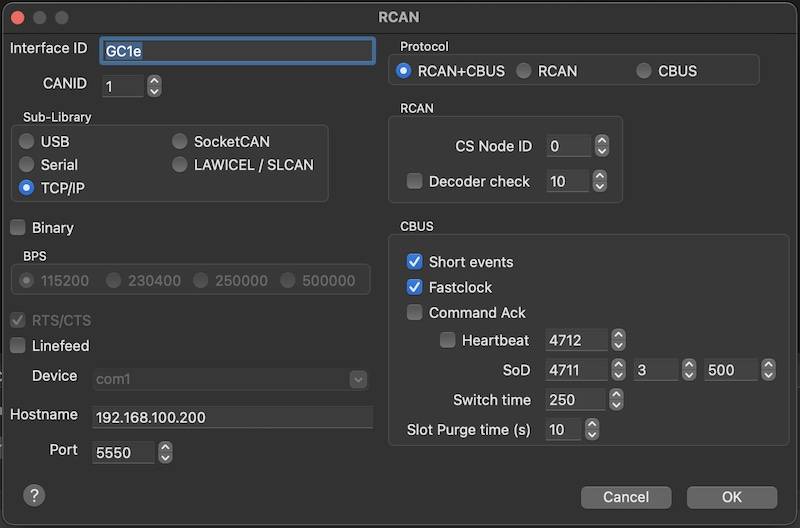Screen dimensions: 800x528
Task: Click the Port number stepper
Action: (166, 452)
